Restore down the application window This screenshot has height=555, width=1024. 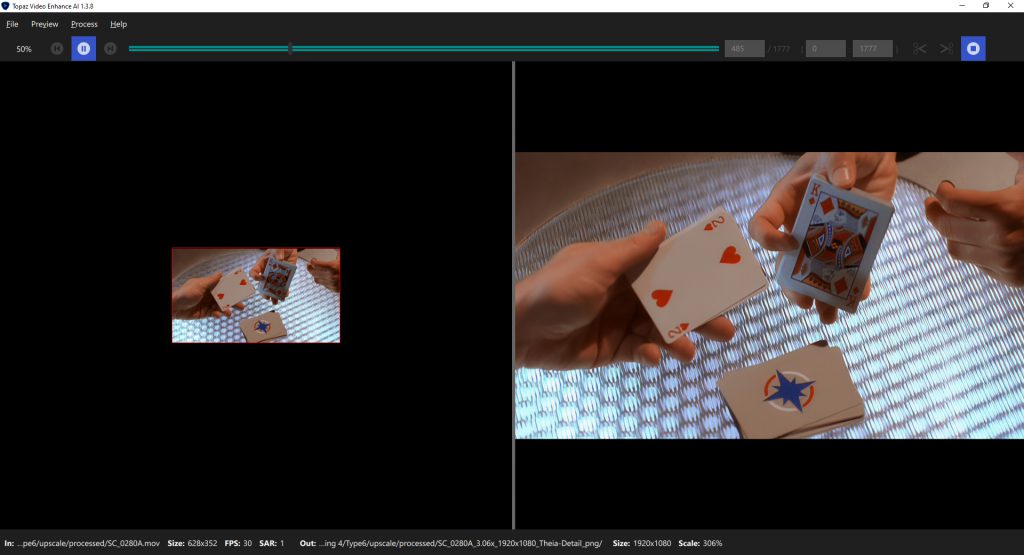[x=986, y=5]
